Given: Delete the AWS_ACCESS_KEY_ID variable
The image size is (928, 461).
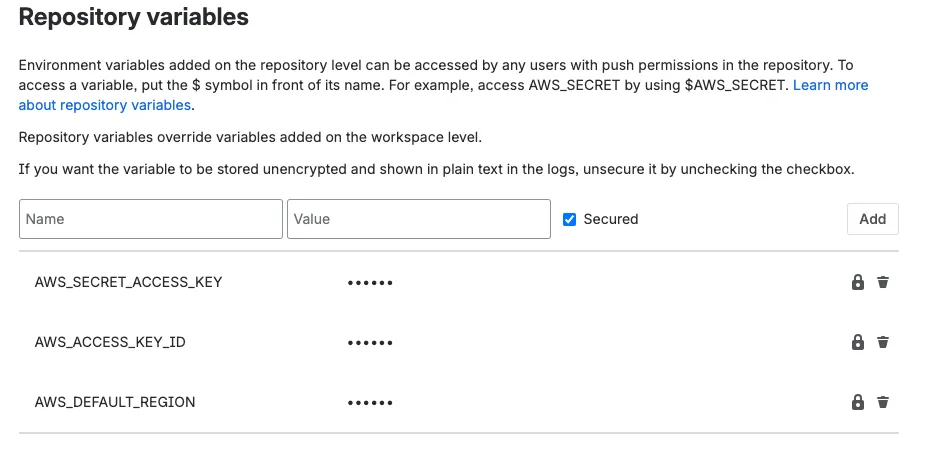Looking at the screenshot, I should pyautogui.click(x=883, y=342).
